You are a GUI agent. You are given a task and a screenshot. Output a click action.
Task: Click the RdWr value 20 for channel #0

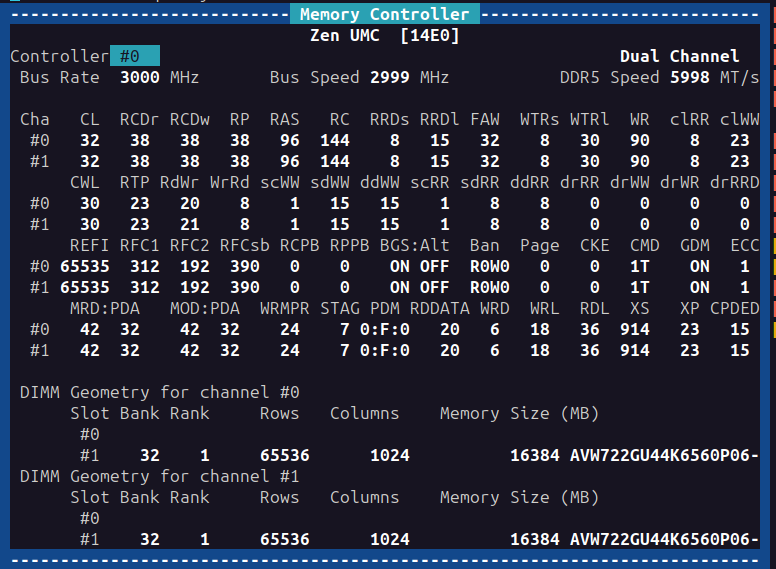point(190,203)
